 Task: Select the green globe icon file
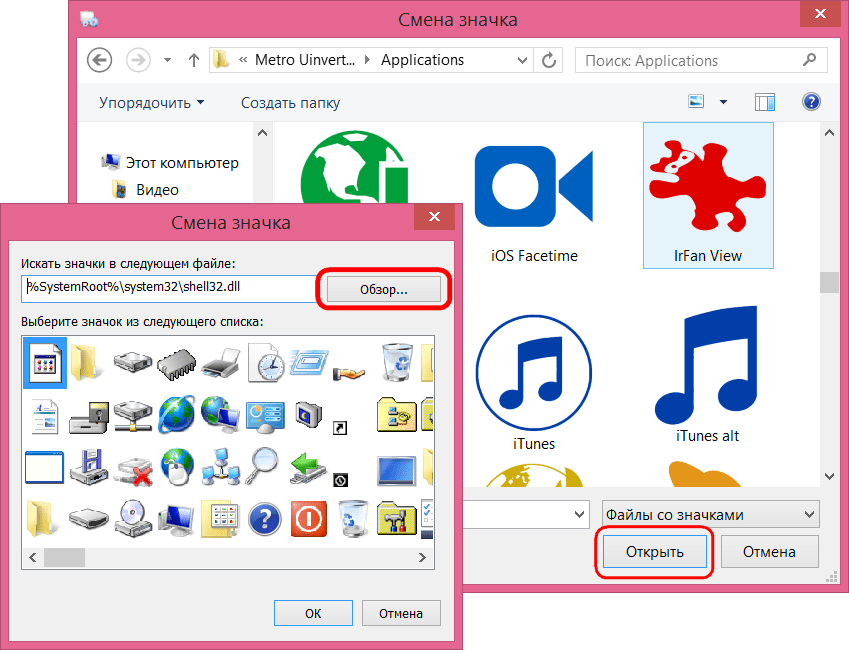tap(354, 167)
